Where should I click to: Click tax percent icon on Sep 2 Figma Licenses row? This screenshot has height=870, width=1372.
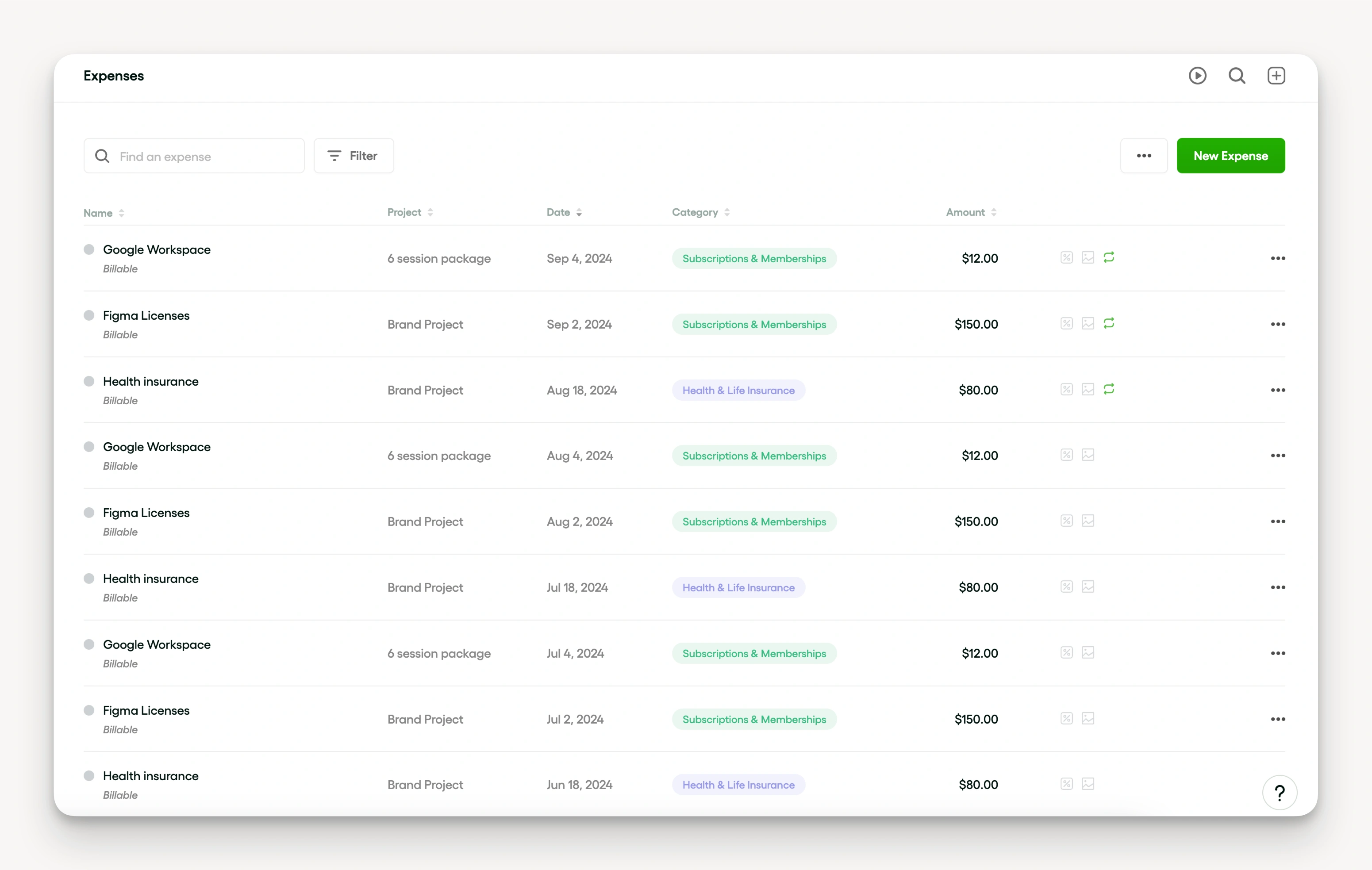coord(1067,324)
